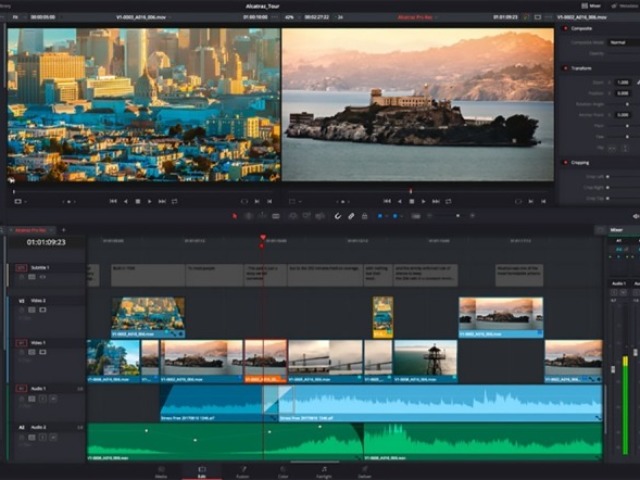Toggle Loop in timeline viewer

click(x=449, y=201)
